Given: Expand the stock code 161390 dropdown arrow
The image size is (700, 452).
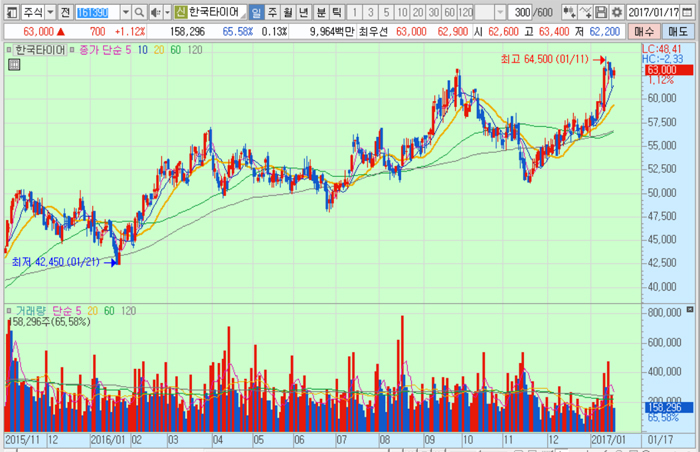Looking at the screenshot, I should coord(125,12).
